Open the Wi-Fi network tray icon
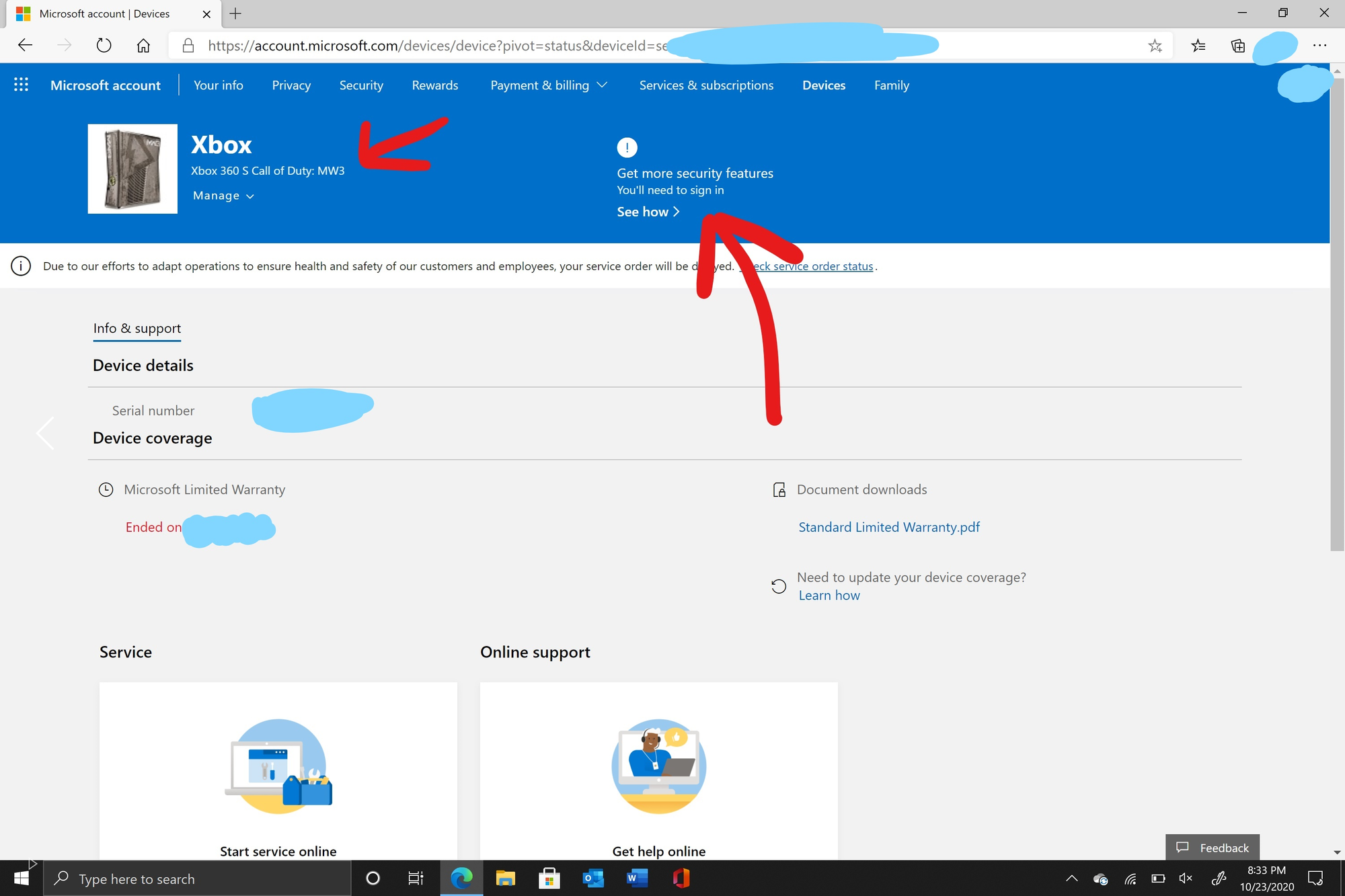This screenshot has width=1345, height=896. click(x=1130, y=879)
